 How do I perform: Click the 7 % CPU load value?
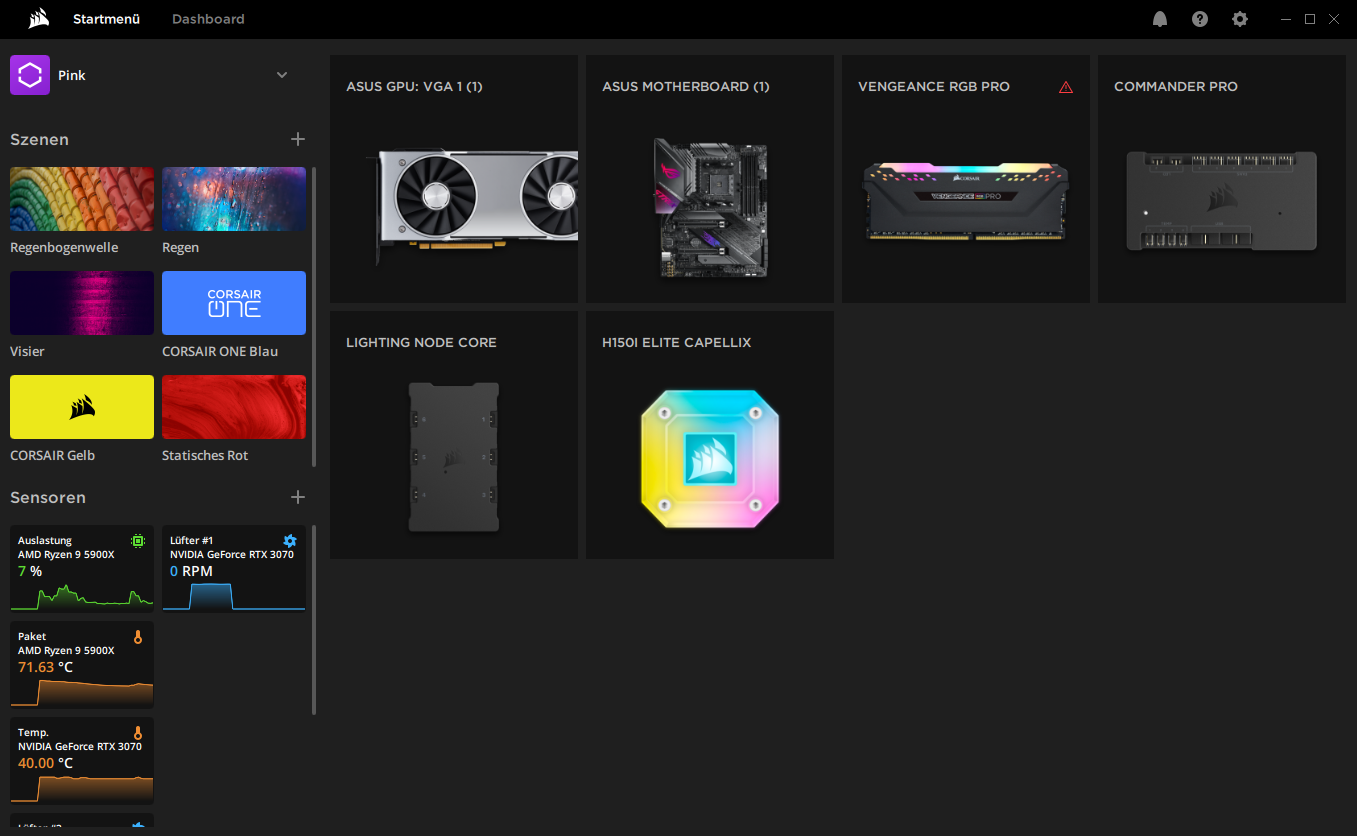coord(30,571)
